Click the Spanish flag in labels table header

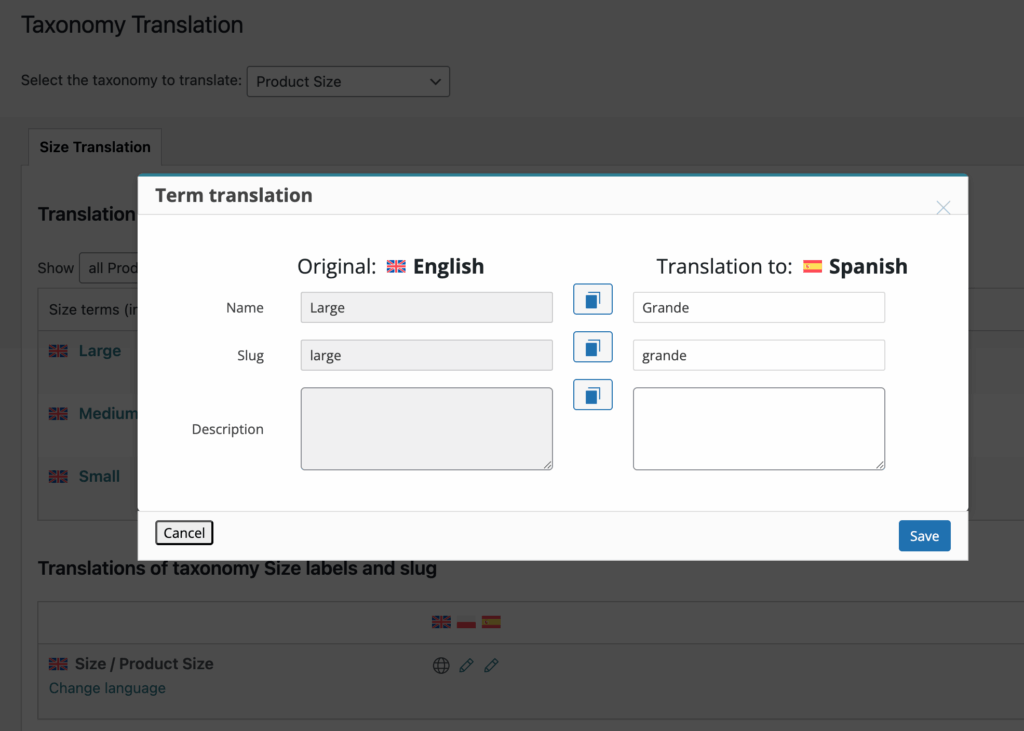pos(491,622)
